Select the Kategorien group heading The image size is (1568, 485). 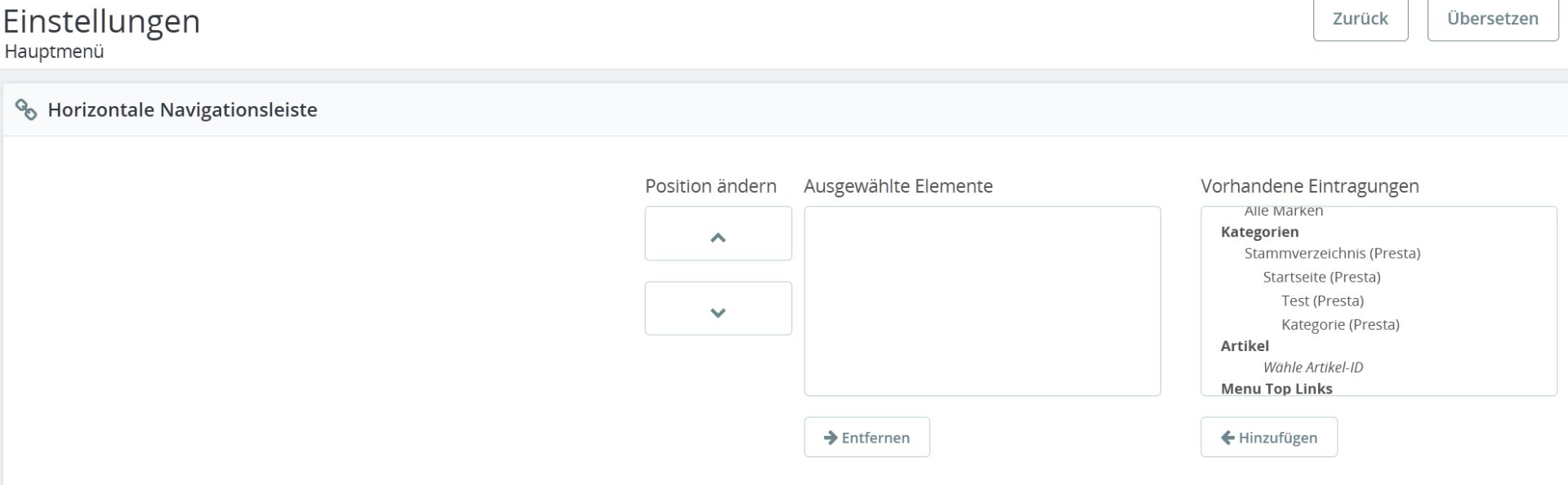click(1259, 232)
